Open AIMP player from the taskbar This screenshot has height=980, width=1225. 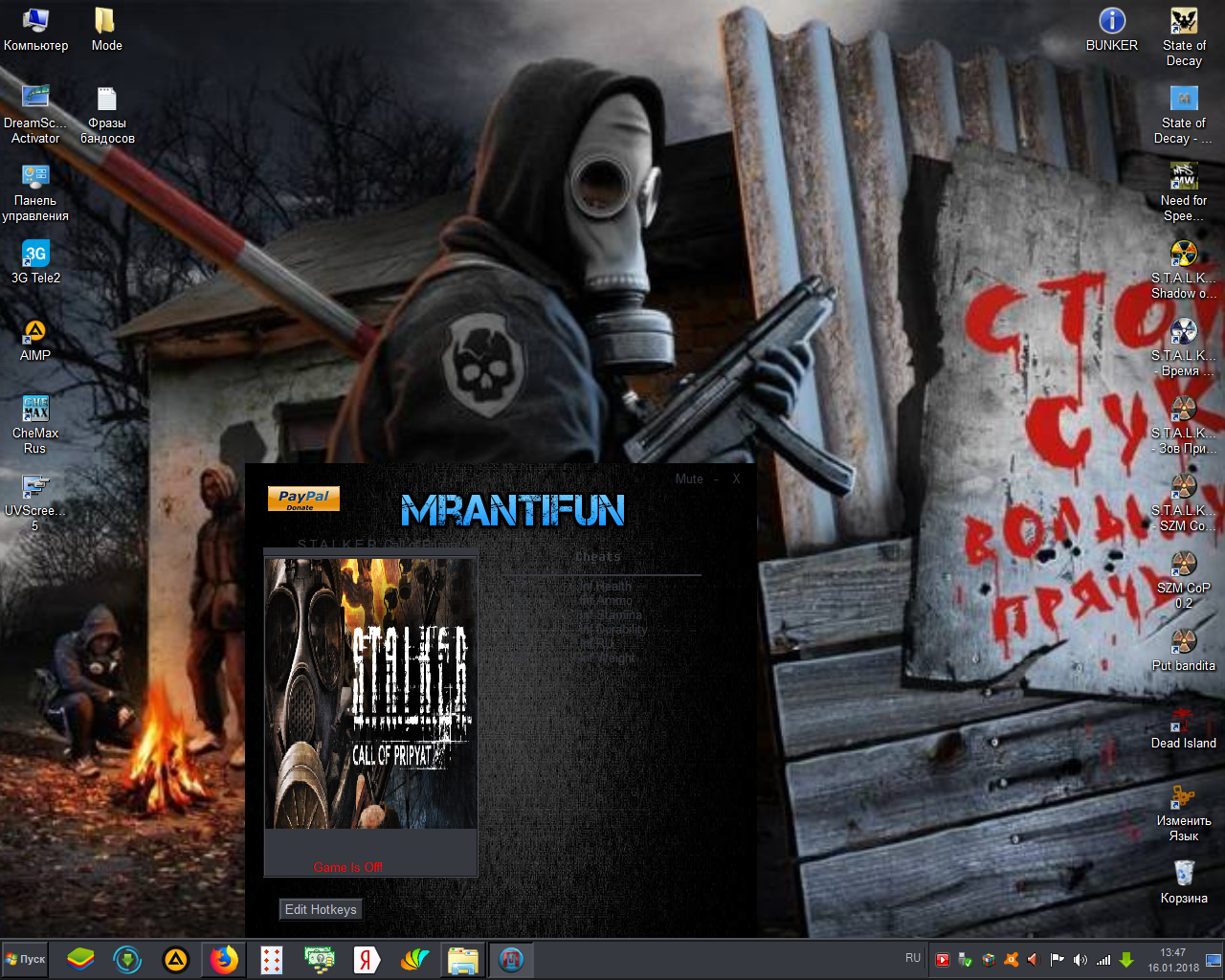tap(175, 959)
